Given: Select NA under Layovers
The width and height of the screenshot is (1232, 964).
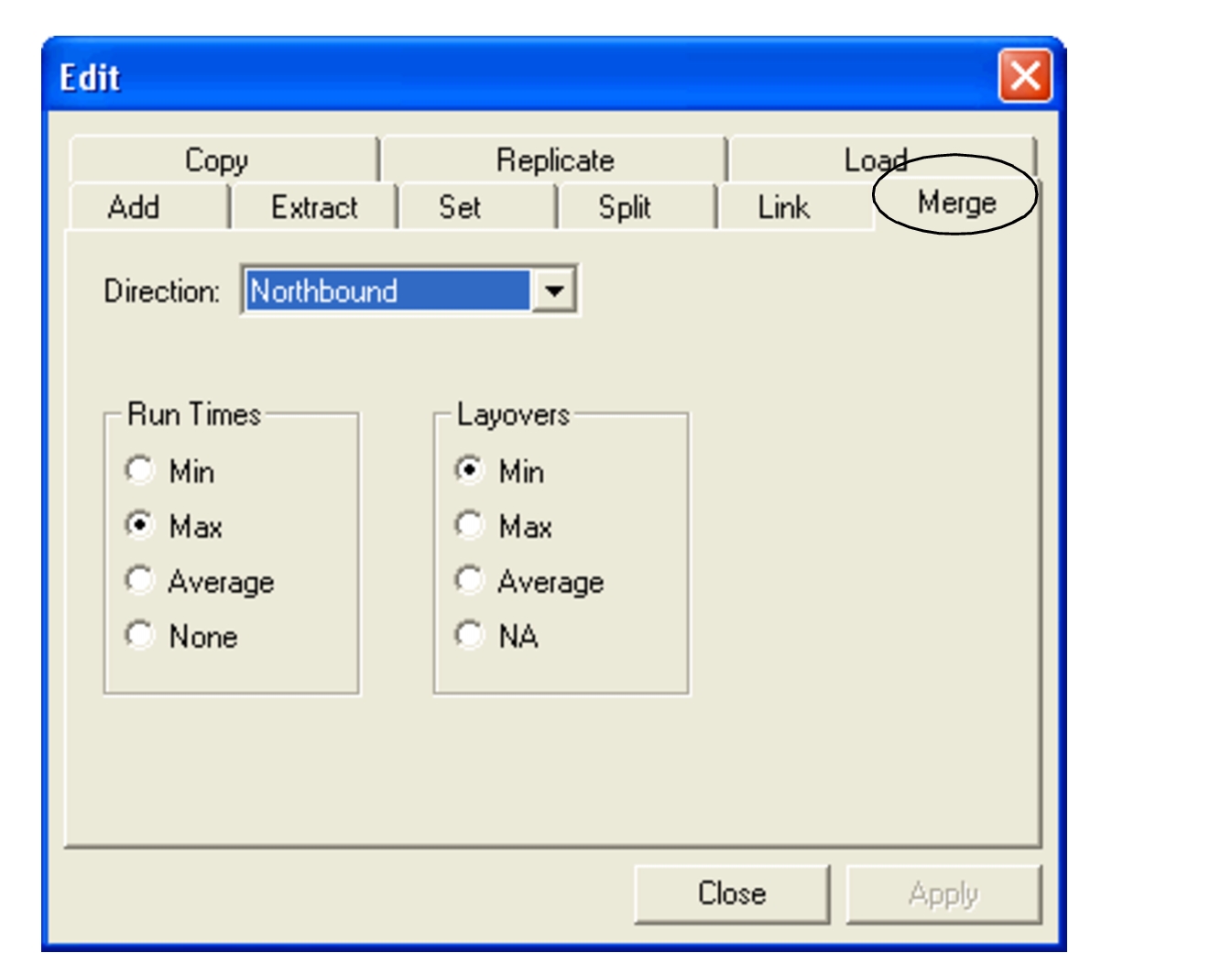Looking at the screenshot, I should 470,634.
